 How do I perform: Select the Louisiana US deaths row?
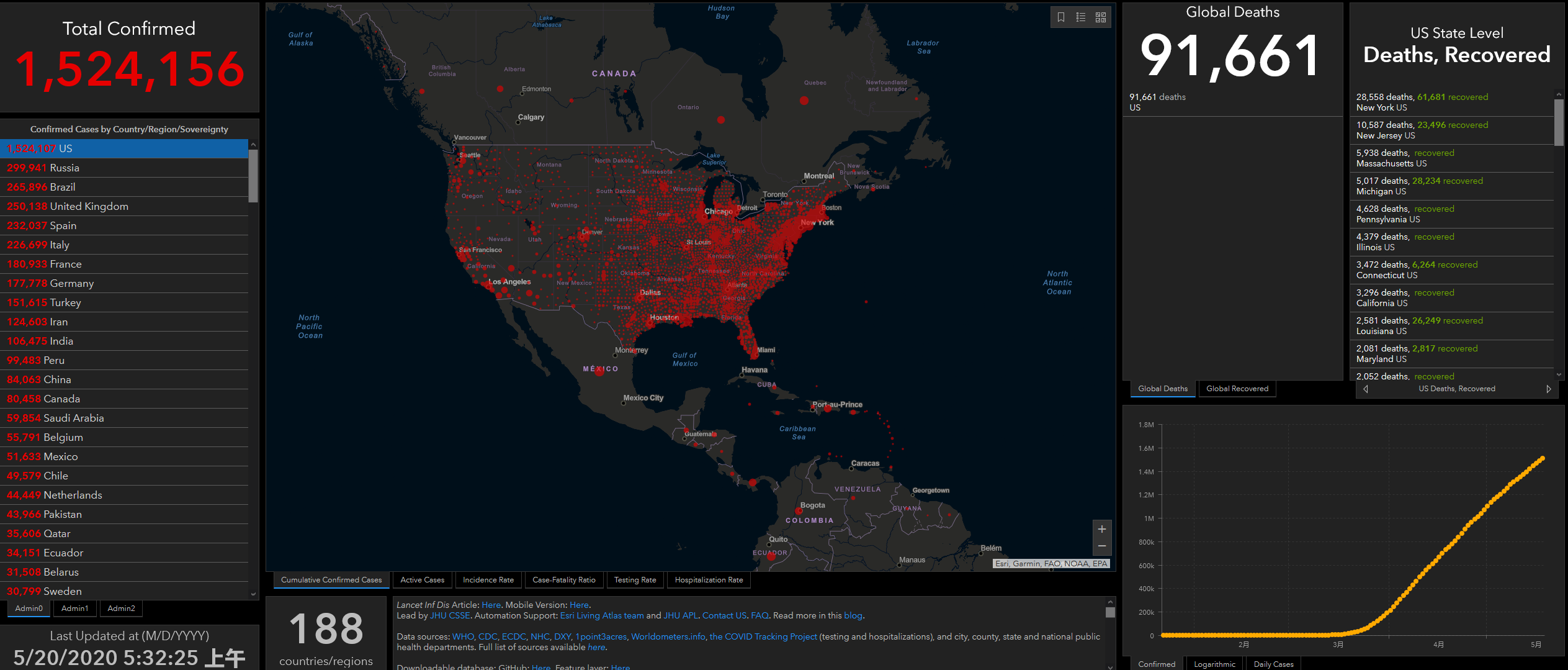(1452, 326)
